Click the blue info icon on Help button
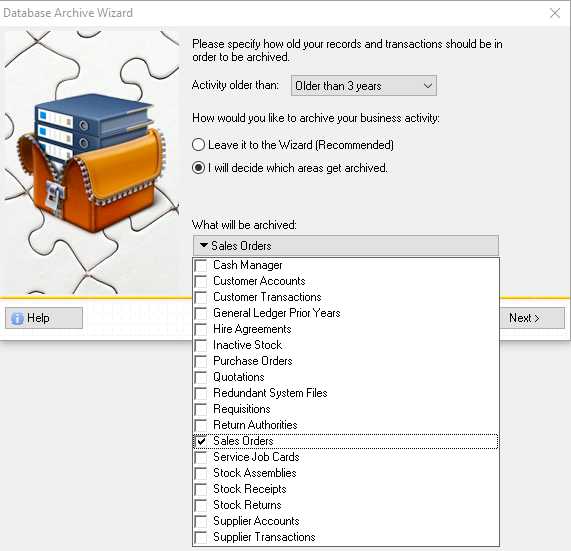This screenshot has height=551, width=571. coord(17,318)
